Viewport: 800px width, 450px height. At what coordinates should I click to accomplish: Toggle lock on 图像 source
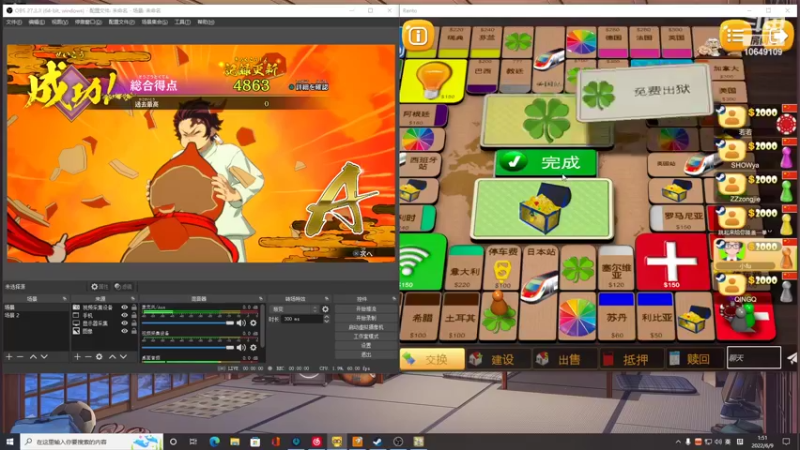pyautogui.click(x=134, y=331)
